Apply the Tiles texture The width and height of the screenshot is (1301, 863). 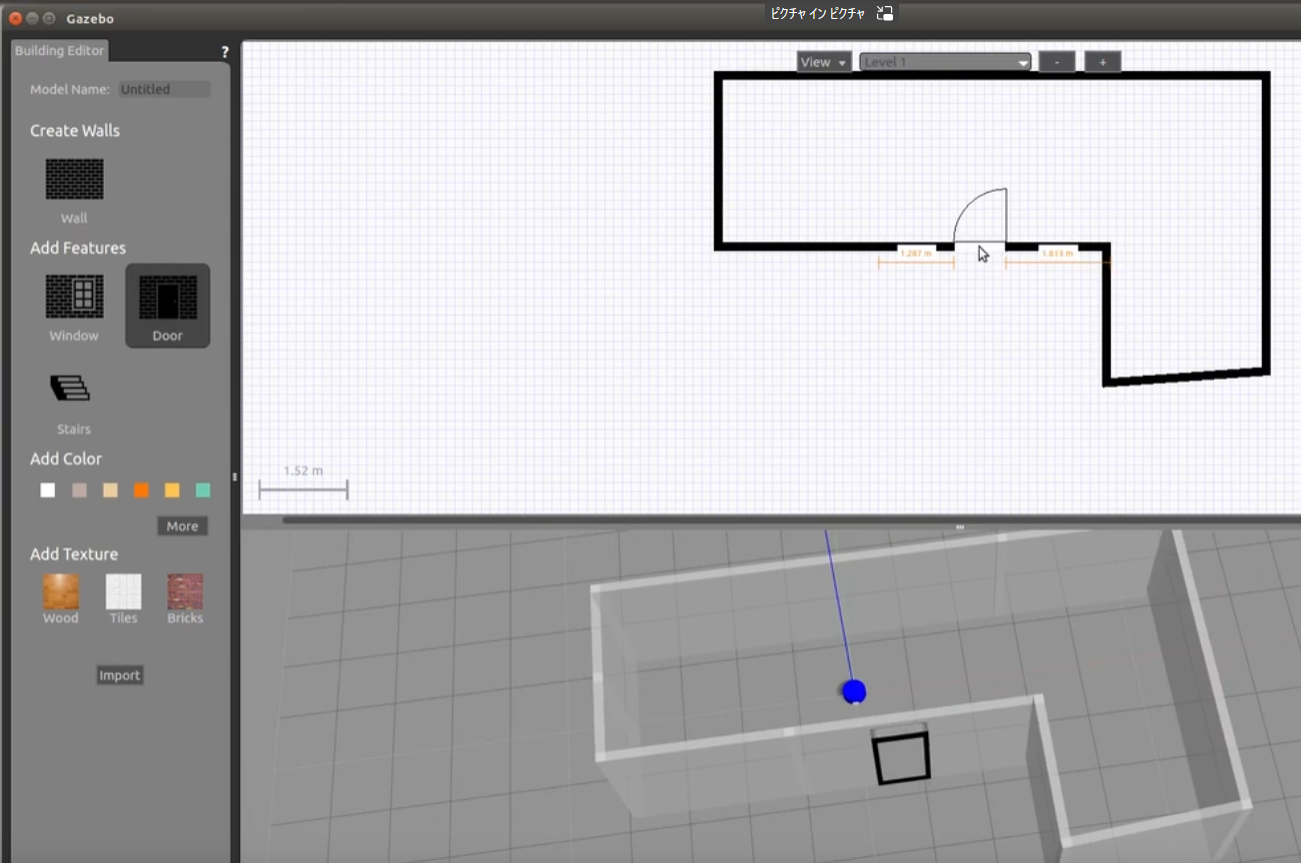[x=123, y=590]
